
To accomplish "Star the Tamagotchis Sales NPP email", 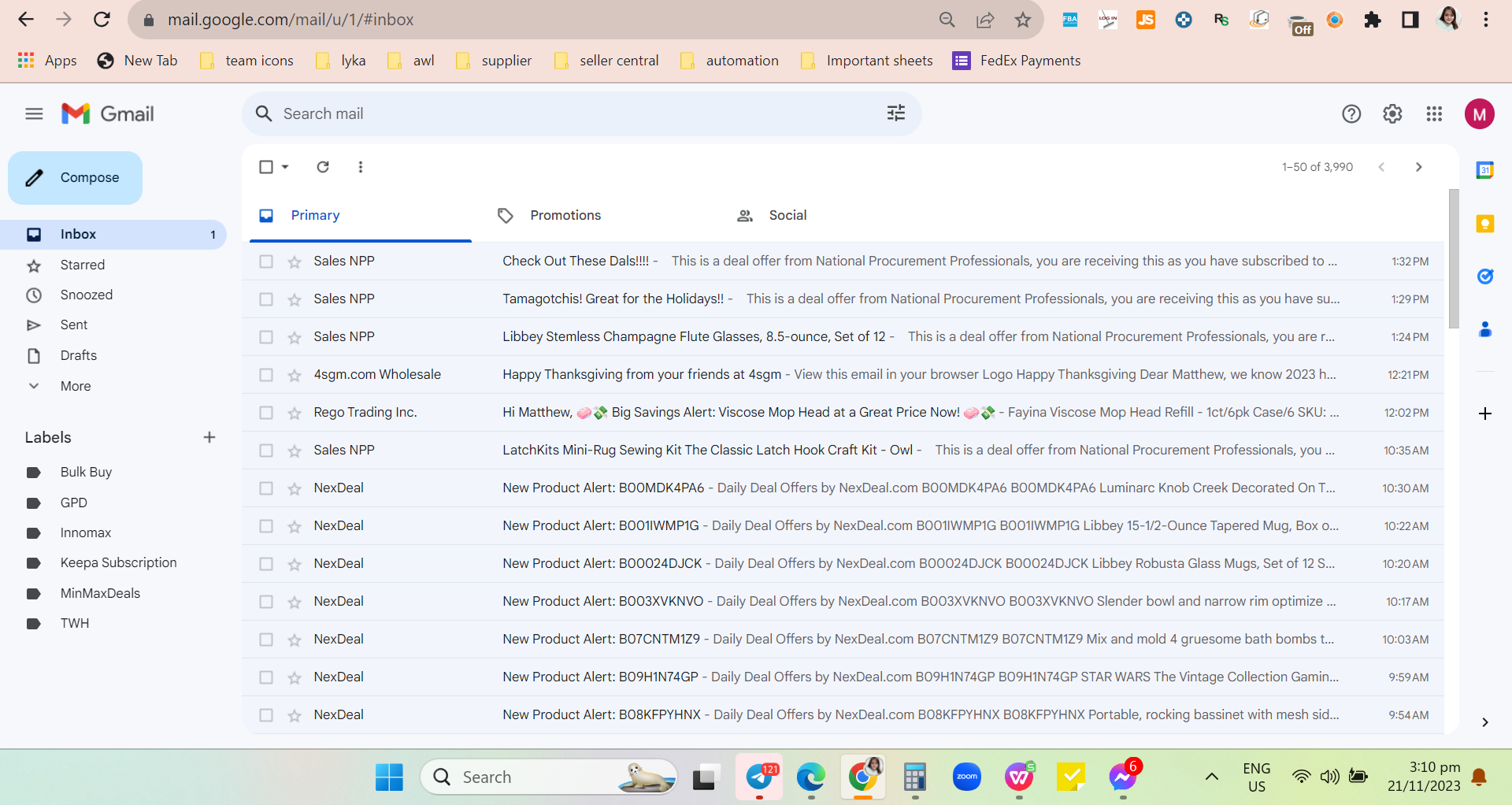I will 295,300.
